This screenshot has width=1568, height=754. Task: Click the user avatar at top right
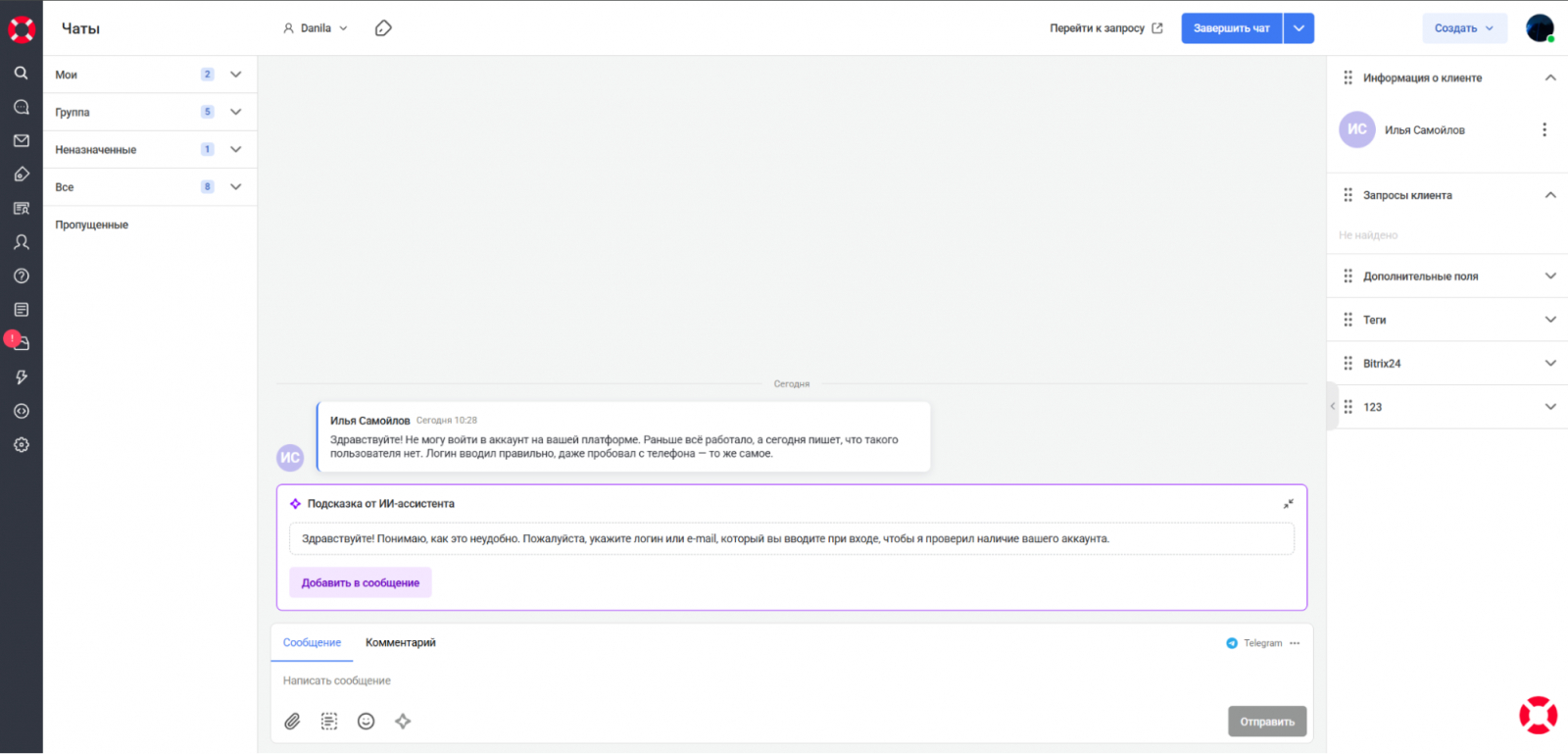(1541, 28)
